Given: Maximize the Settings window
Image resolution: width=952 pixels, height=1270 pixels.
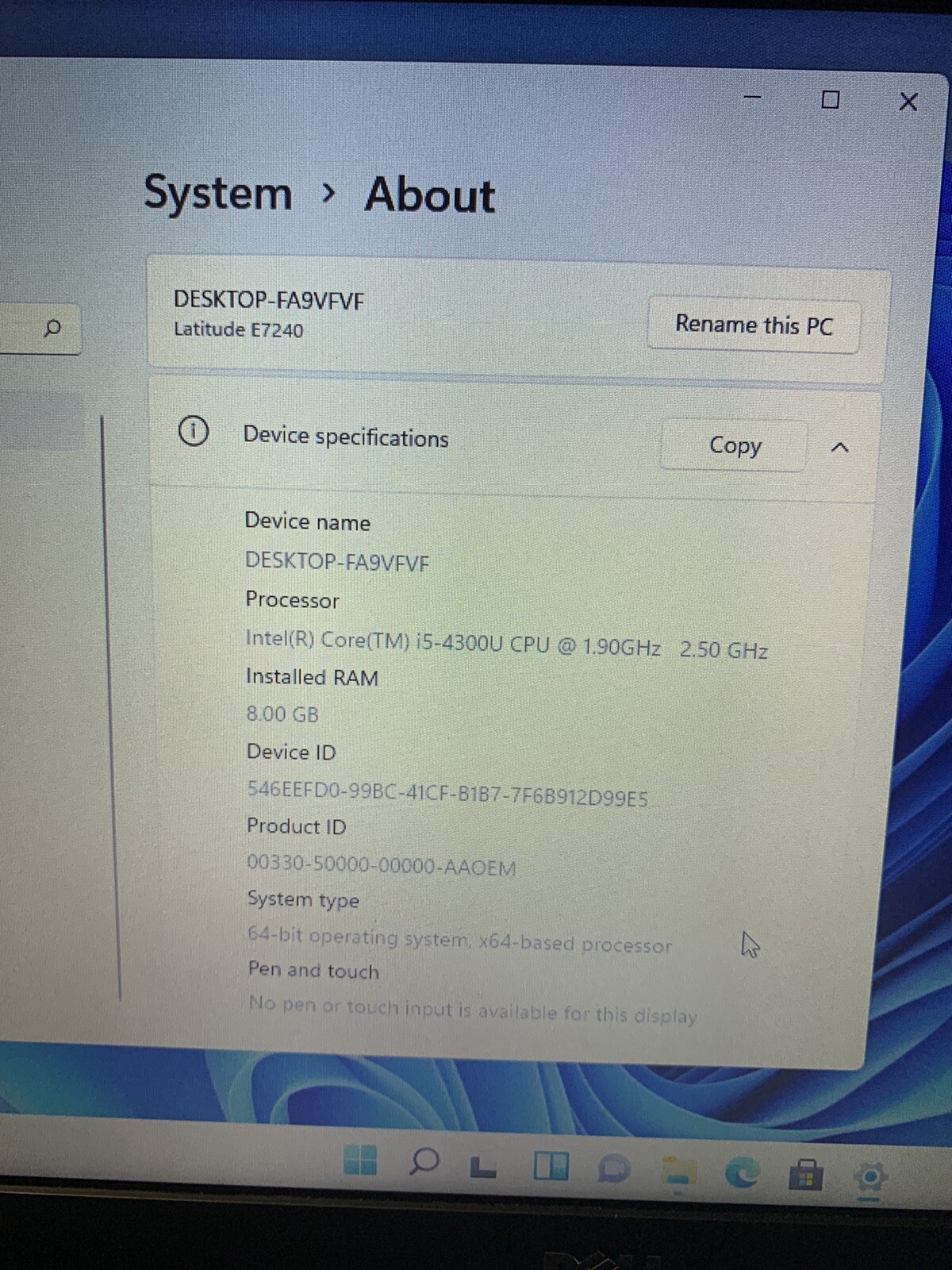Looking at the screenshot, I should pos(831,99).
